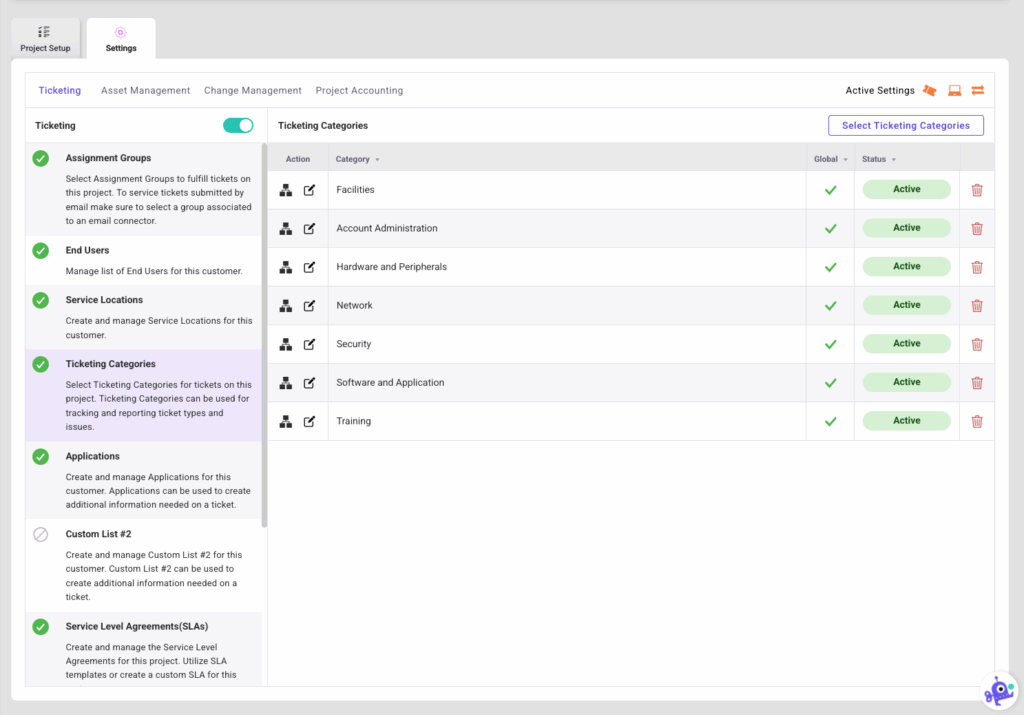This screenshot has height=715, width=1024.
Task: Click the transfer arrows icon in Active Settings
Action: (x=977, y=90)
